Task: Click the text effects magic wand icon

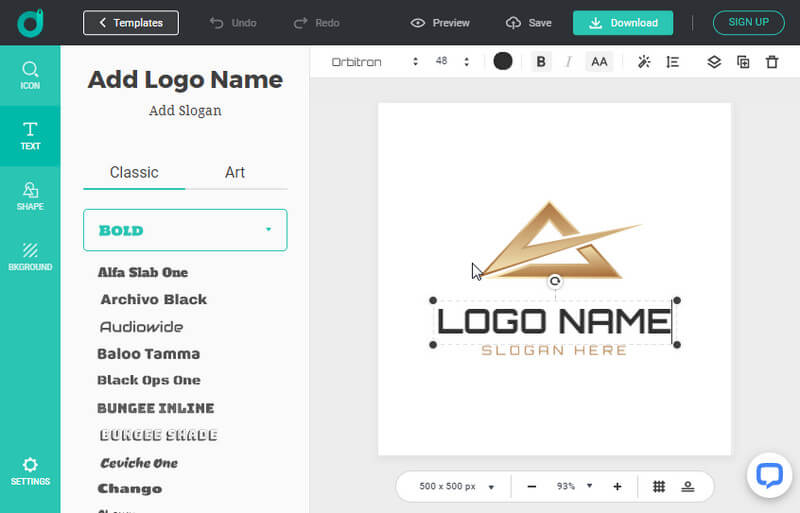Action: [x=644, y=62]
